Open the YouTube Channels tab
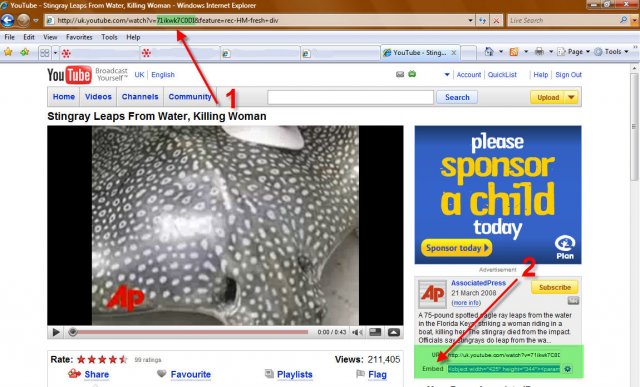 140,97
